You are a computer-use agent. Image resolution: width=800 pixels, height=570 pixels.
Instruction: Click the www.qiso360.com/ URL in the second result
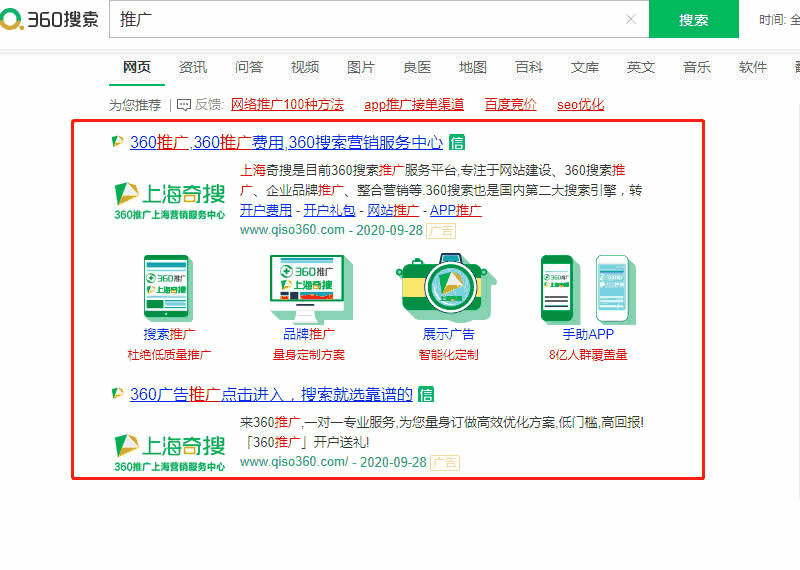coord(294,462)
